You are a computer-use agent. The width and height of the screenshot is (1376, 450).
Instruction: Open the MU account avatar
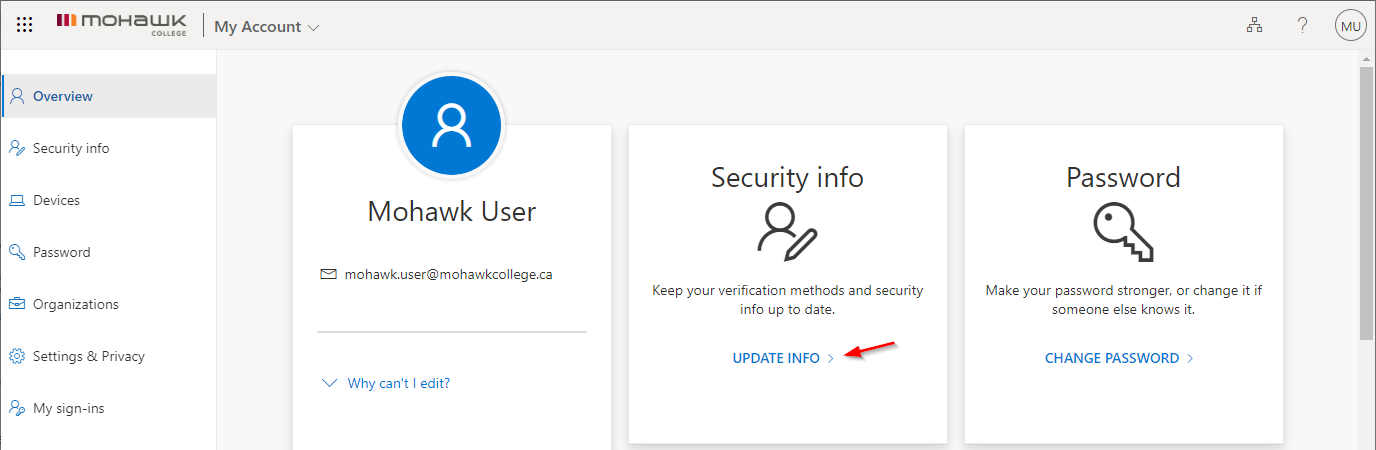pyautogui.click(x=1350, y=26)
